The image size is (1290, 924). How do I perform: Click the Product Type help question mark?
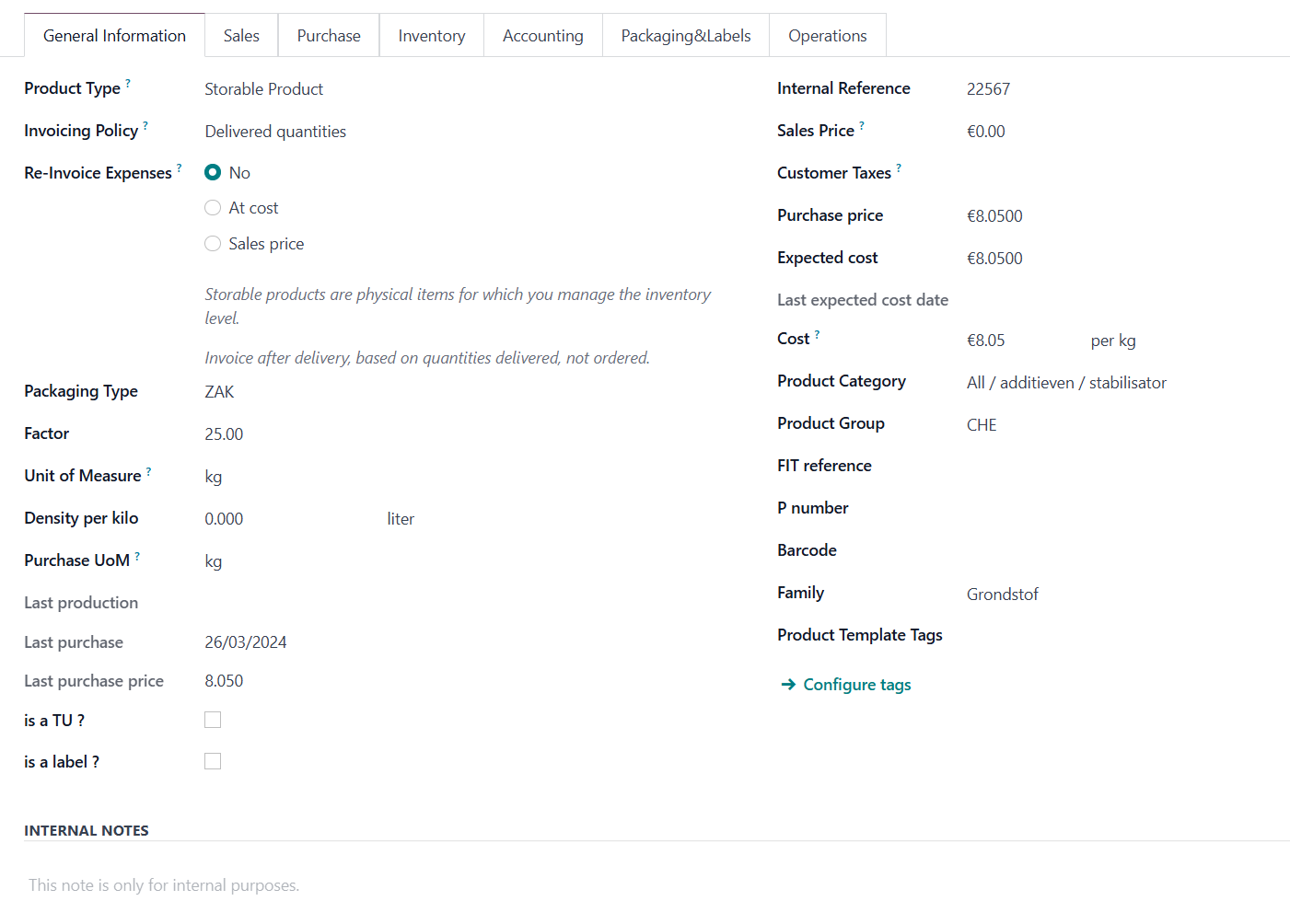click(x=128, y=83)
